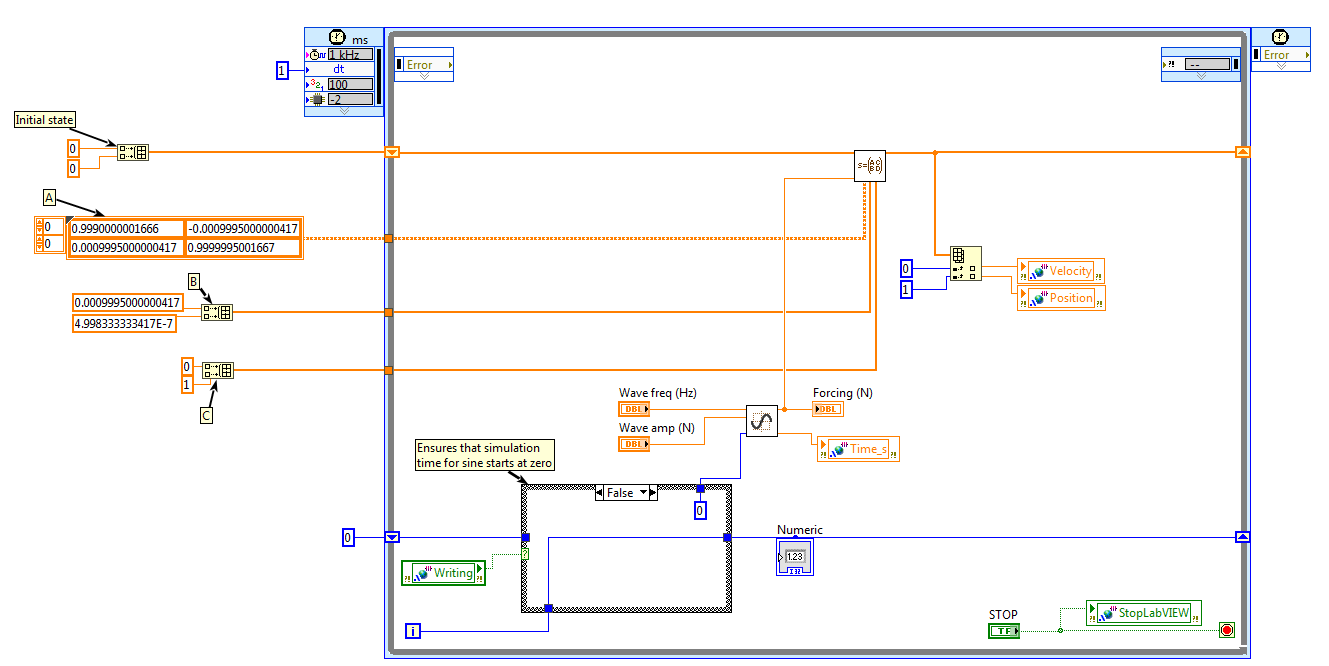The width and height of the screenshot is (1329, 666).
Task: Click the 1 kHz source name terminal
Action: tap(350, 55)
